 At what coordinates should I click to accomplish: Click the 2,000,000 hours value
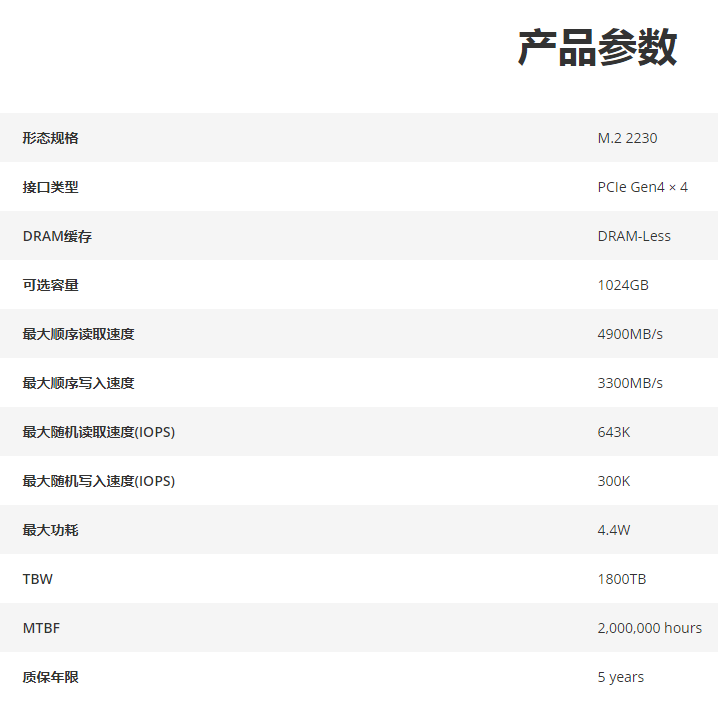(x=649, y=628)
